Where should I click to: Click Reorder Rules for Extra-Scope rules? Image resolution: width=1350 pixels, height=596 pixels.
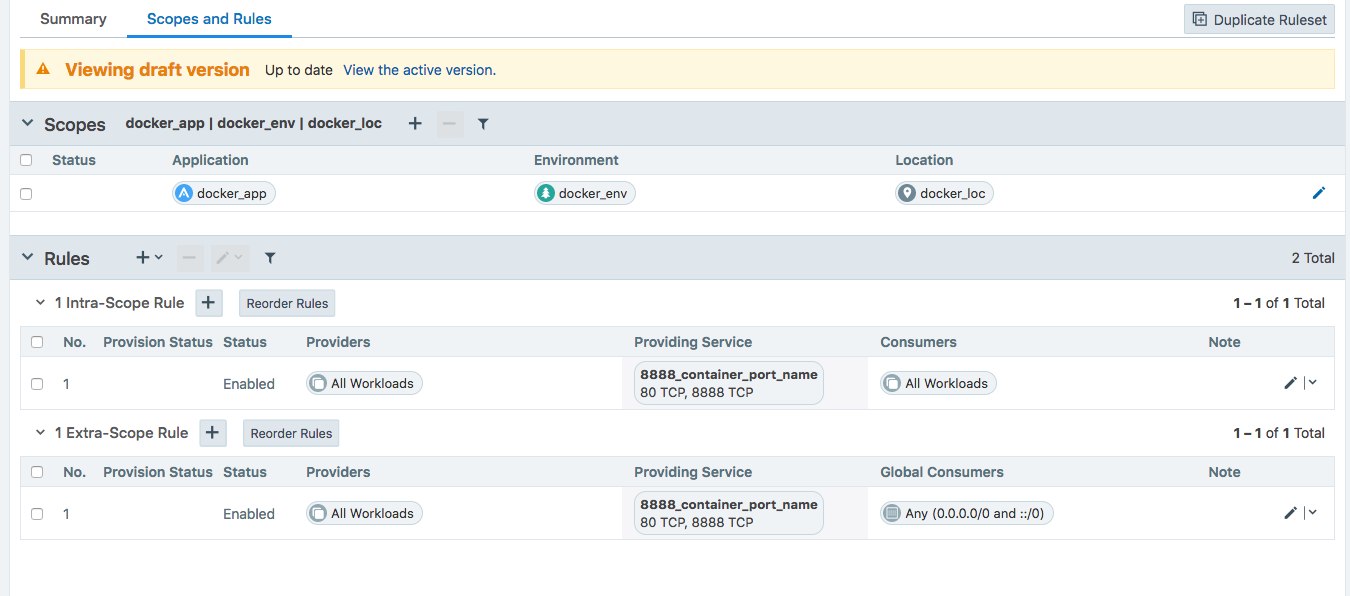coord(292,433)
